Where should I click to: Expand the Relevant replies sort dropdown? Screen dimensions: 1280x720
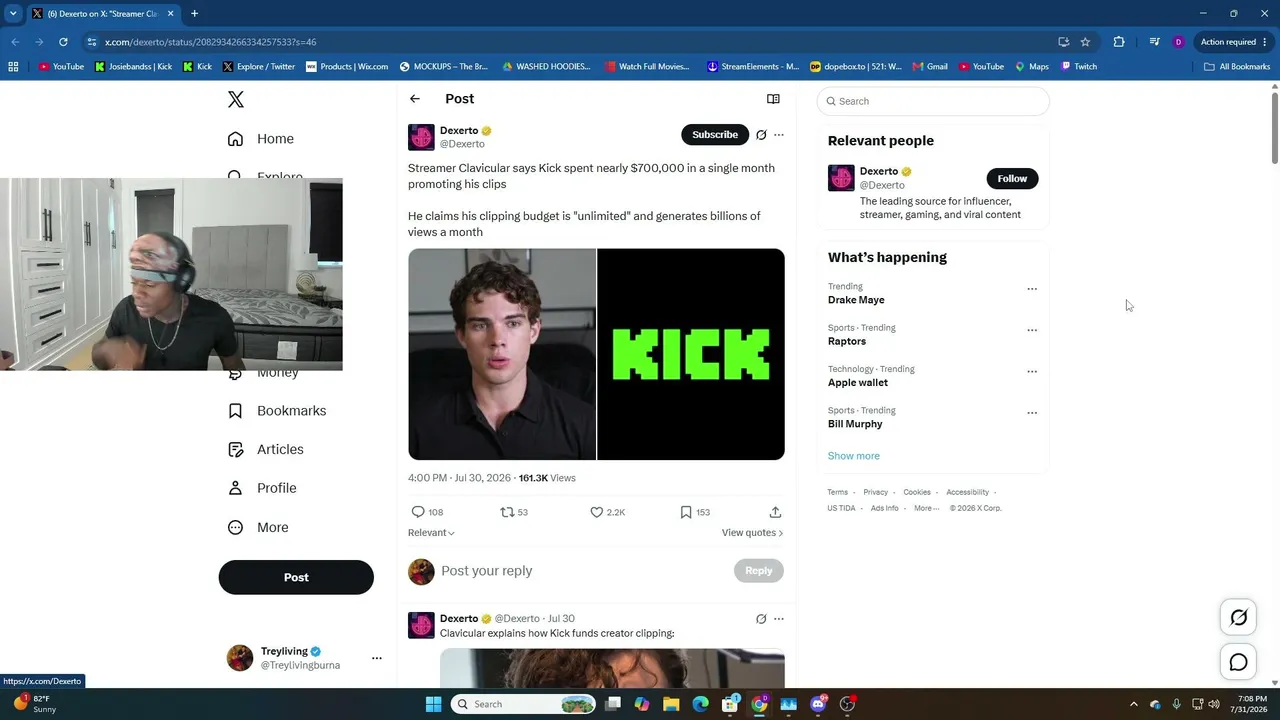click(431, 533)
